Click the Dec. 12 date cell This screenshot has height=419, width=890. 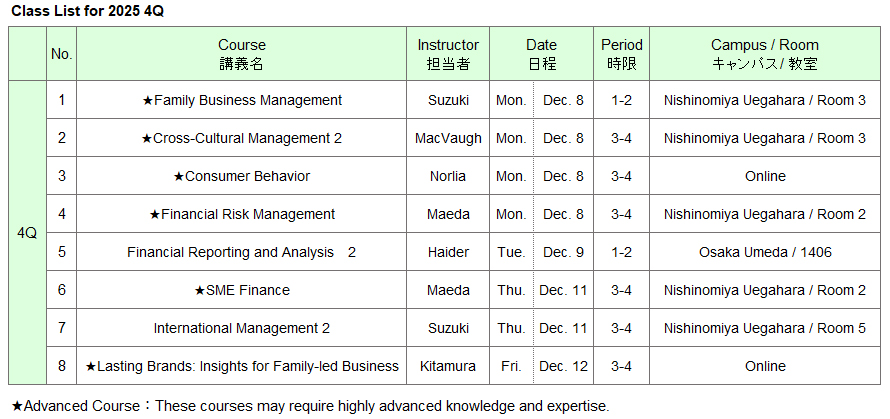(x=564, y=366)
